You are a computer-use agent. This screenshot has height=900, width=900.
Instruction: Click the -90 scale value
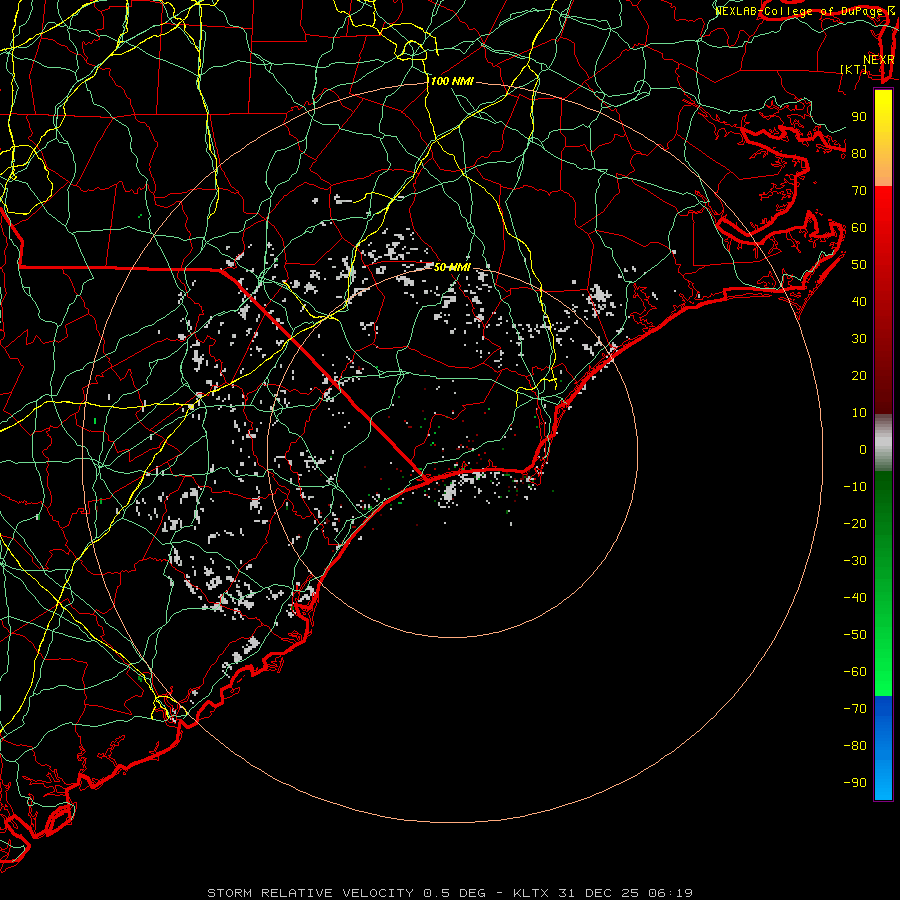[855, 783]
